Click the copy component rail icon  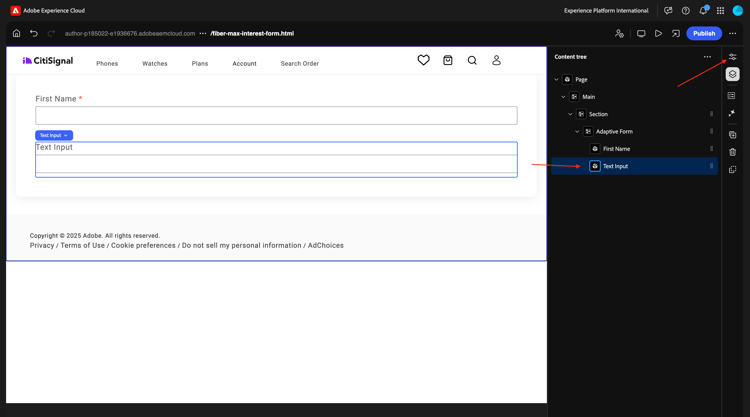[x=732, y=135]
